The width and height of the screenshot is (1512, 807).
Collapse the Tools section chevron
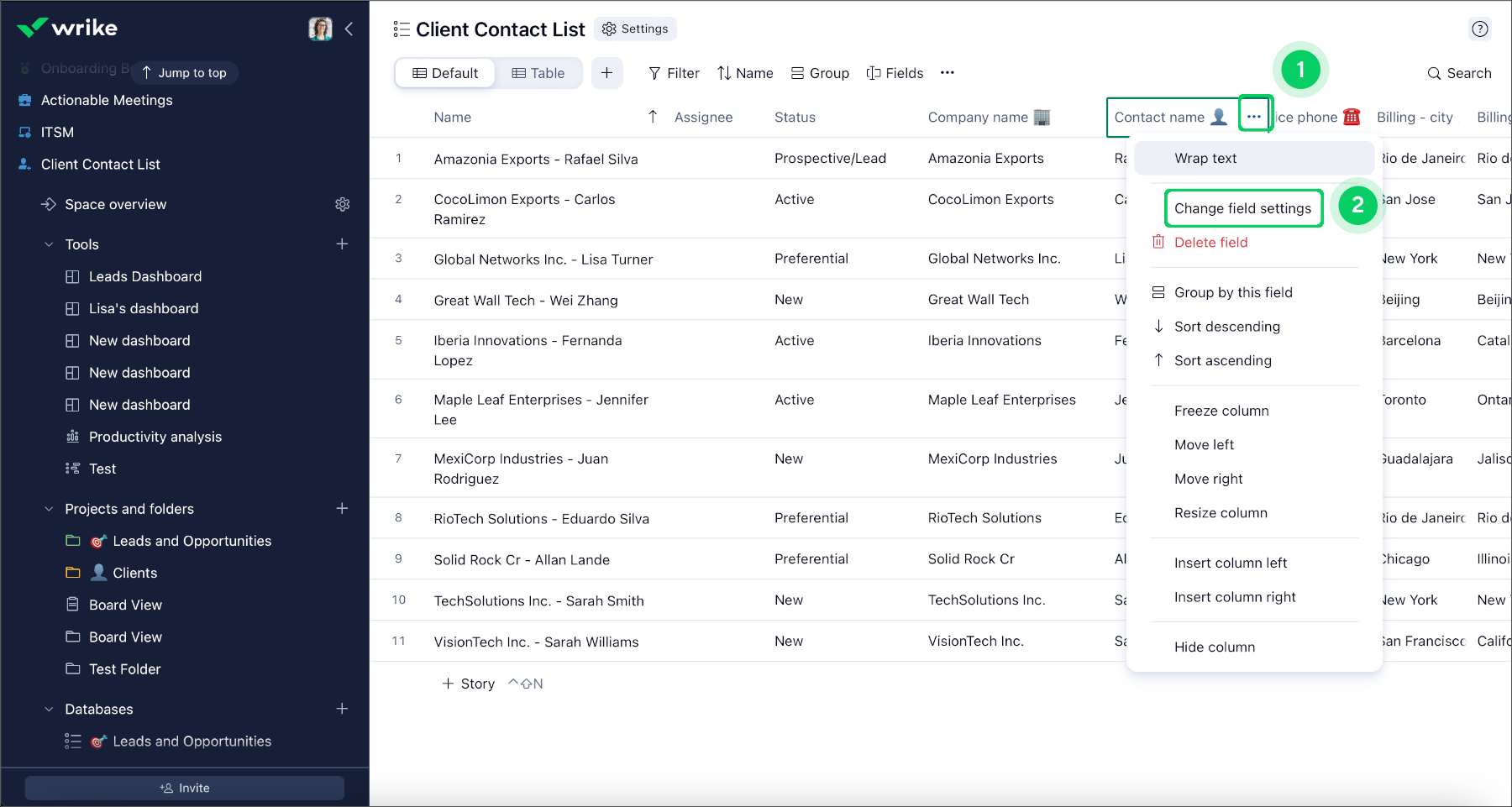[49, 244]
